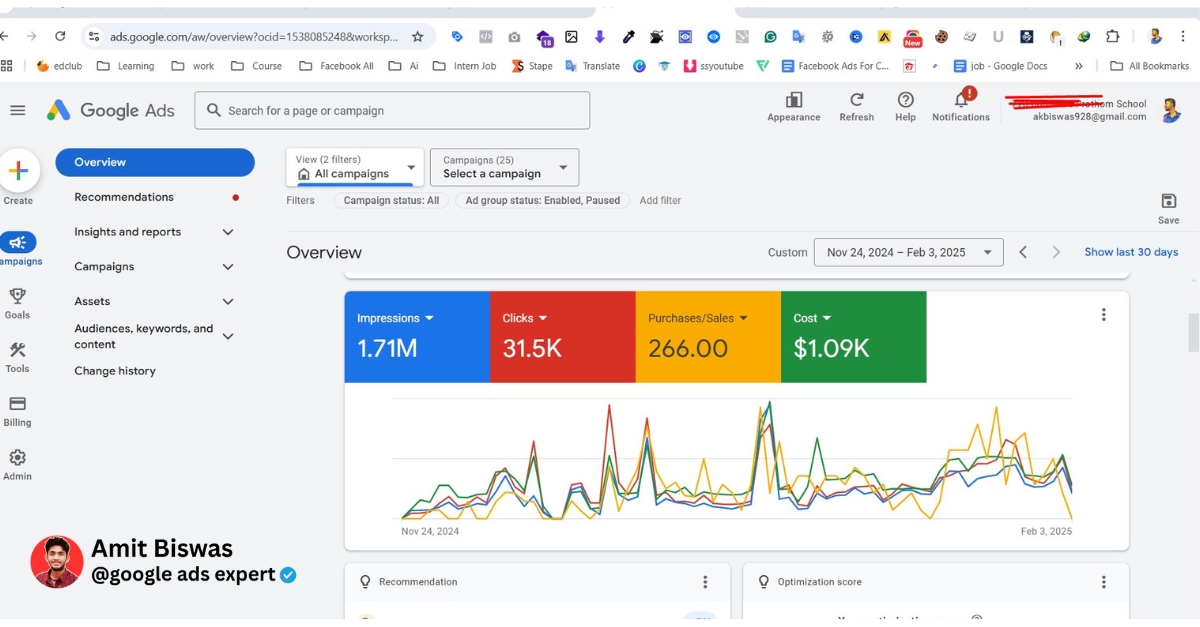This screenshot has height=627, width=1200.
Task: Open Change history
Action: (115, 371)
